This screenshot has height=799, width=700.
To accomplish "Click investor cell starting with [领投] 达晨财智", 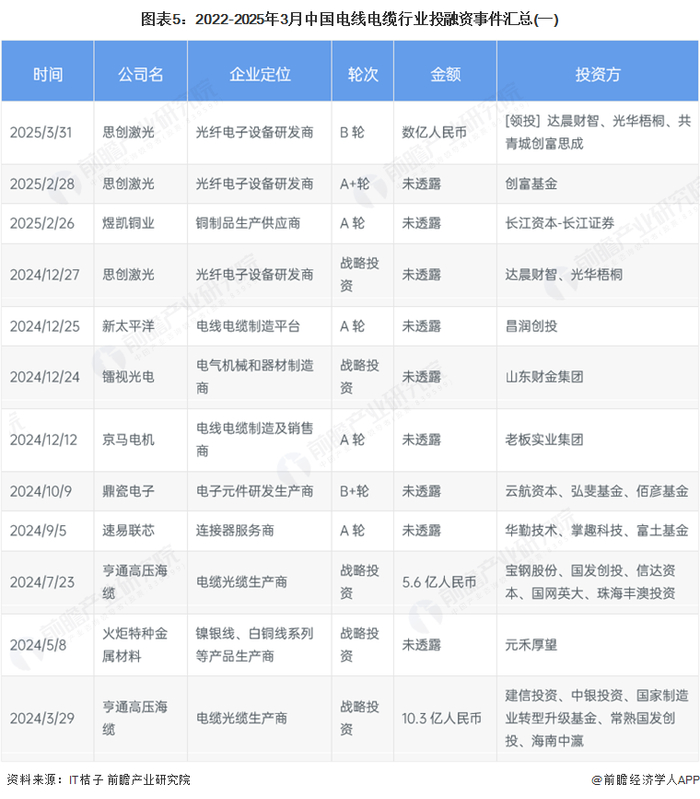I will [x=598, y=132].
